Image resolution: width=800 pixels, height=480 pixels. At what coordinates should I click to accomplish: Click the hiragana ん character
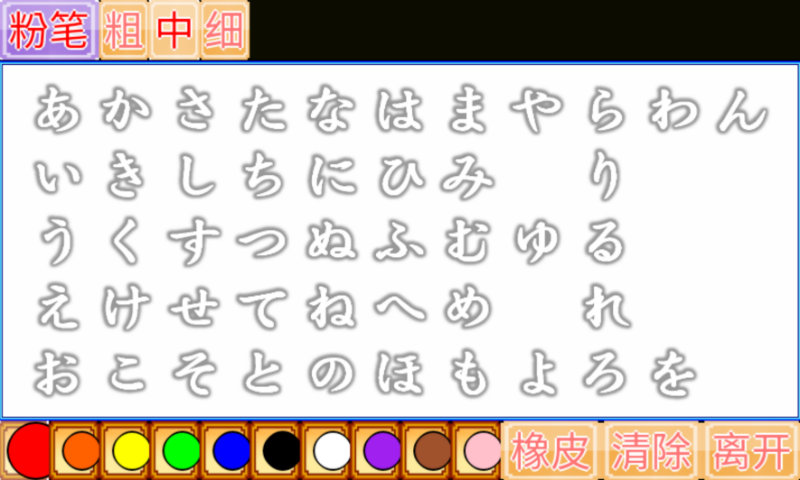[742, 109]
